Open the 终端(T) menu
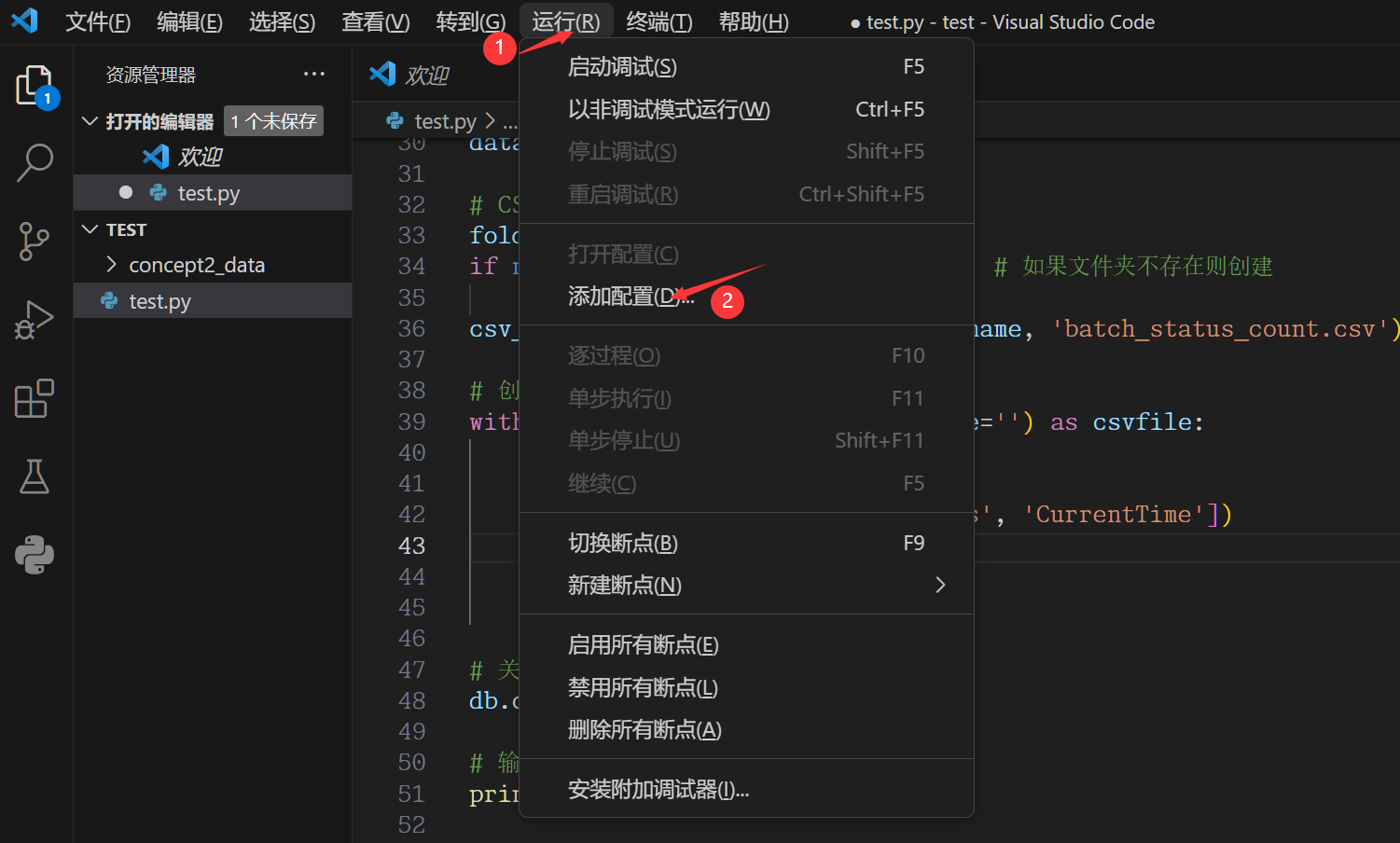The height and width of the screenshot is (843, 1400). [x=658, y=21]
